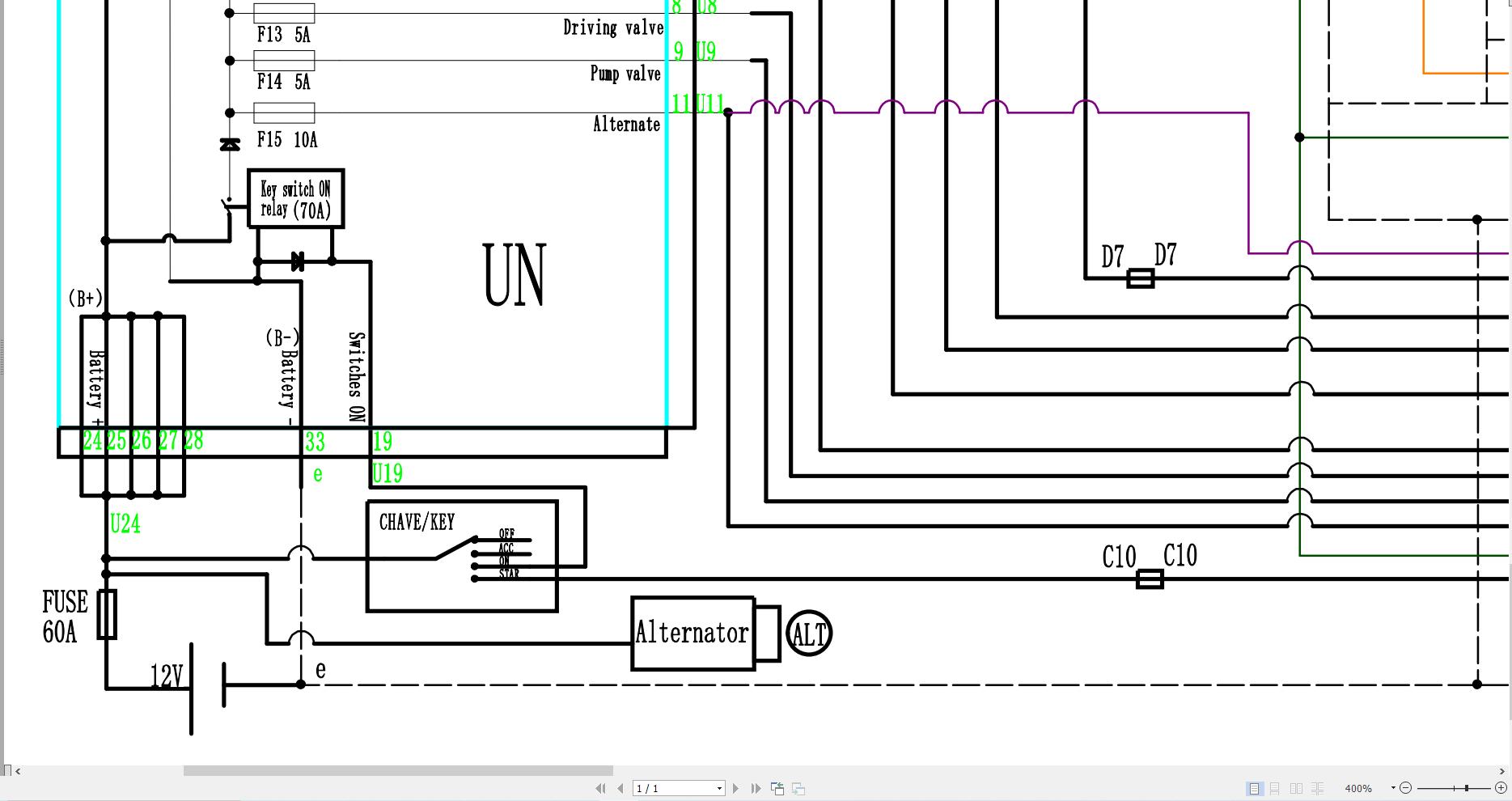The height and width of the screenshot is (801, 1512).
Task: Click the 12V battery label
Action: click(x=167, y=677)
